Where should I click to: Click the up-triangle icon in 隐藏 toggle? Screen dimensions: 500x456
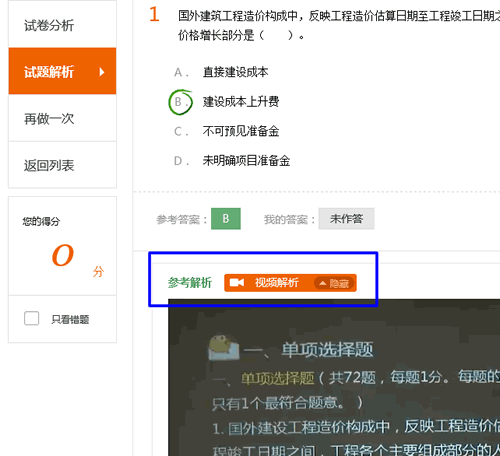point(322,283)
